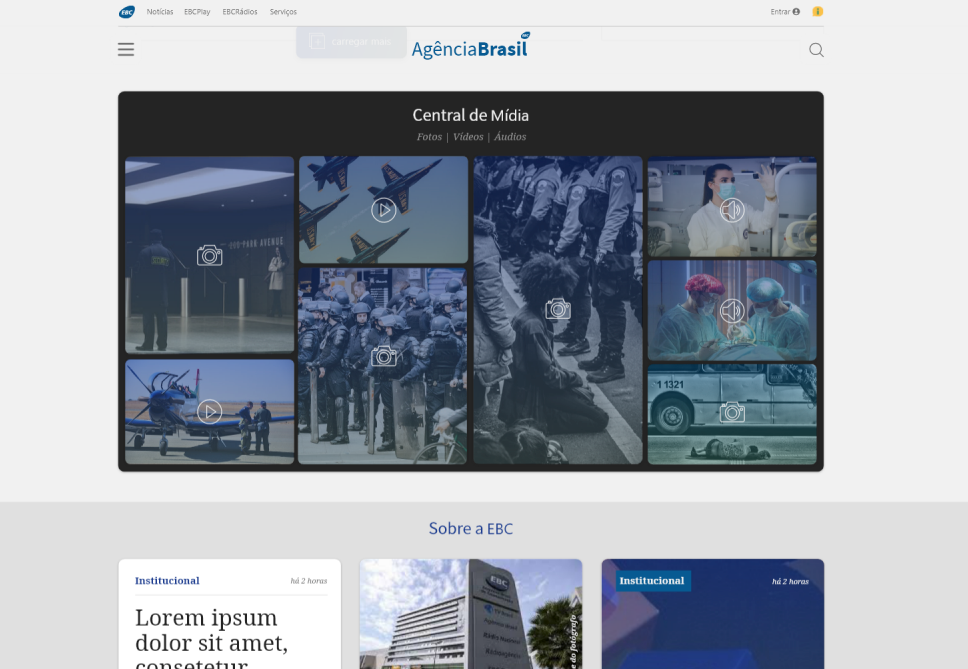
Task: Click camera icon on riot police photo
Action: coord(383,356)
